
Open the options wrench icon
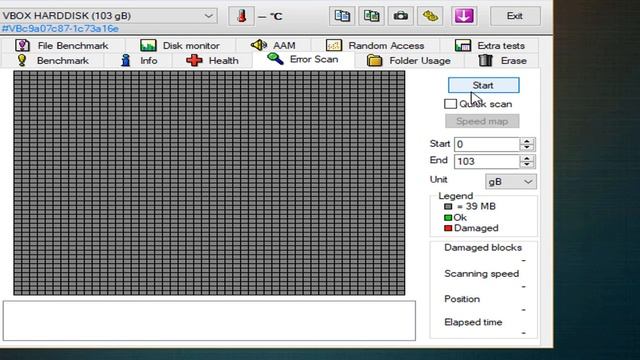(x=430, y=16)
